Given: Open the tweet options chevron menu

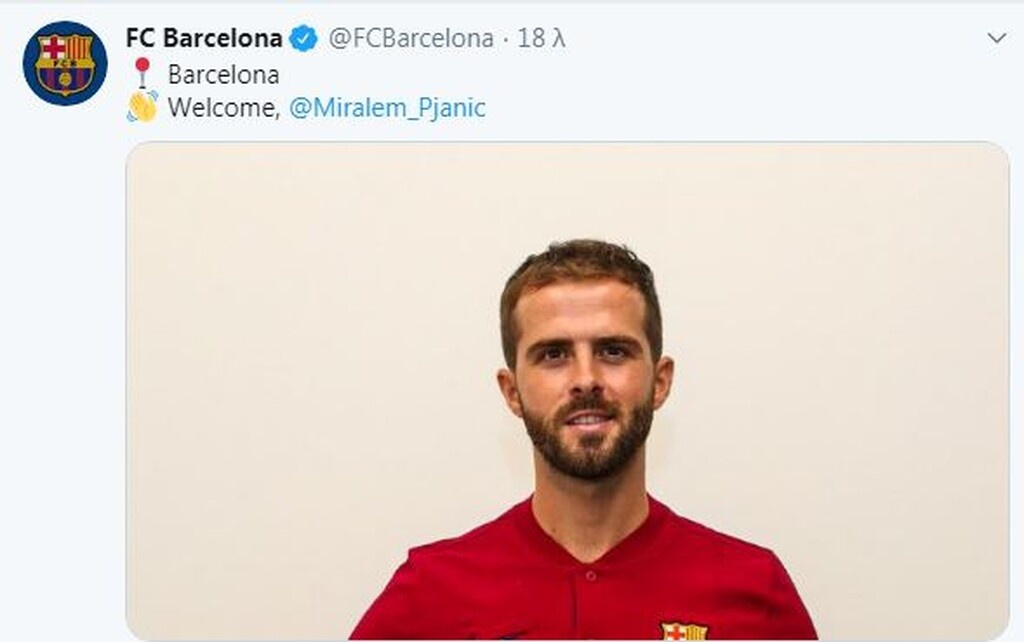Looking at the screenshot, I should click(997, 38).
